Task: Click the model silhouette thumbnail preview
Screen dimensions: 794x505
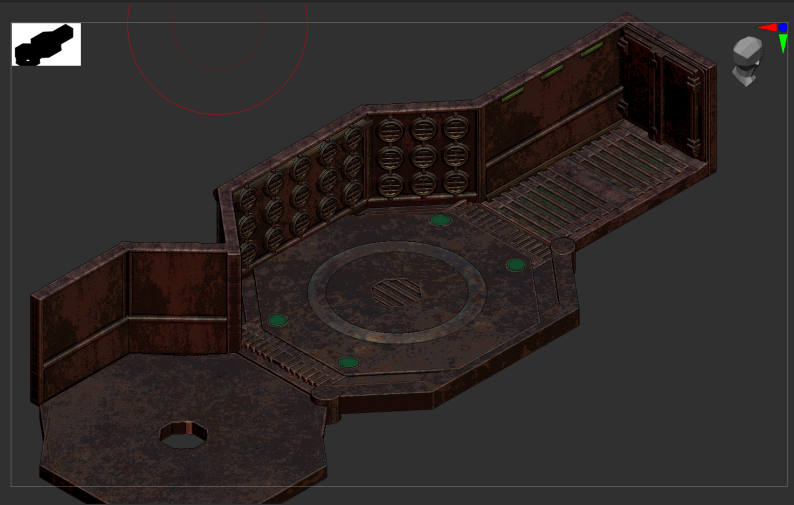Action: pos(46,45)
